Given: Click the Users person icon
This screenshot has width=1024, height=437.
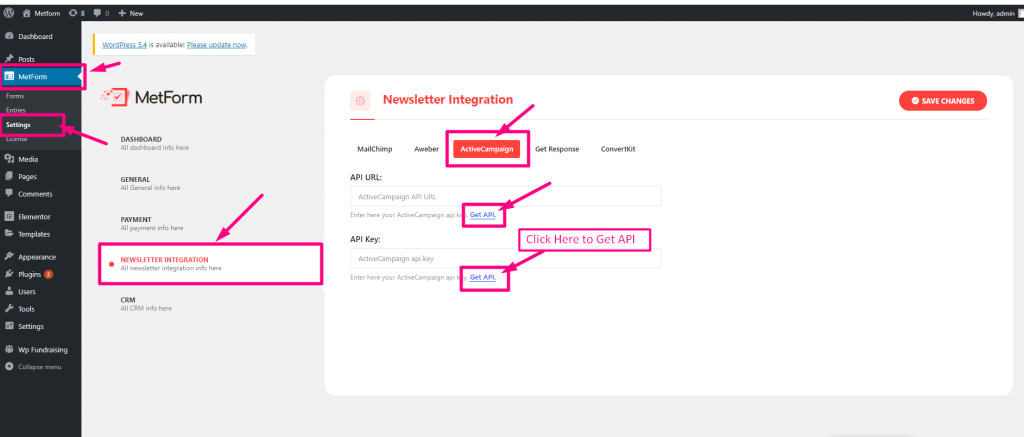Looking at the screenshot, I should click(x=9, y=291).
